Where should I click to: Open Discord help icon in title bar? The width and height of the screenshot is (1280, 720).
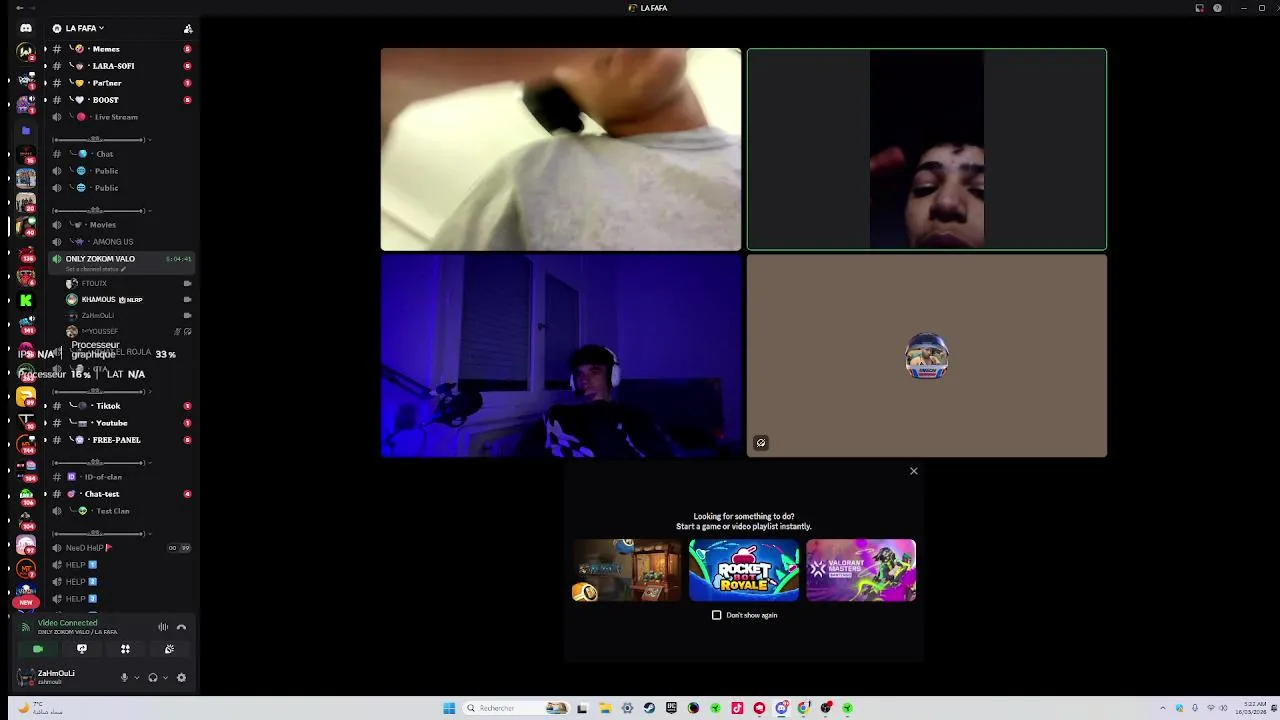pos(1217,8)
